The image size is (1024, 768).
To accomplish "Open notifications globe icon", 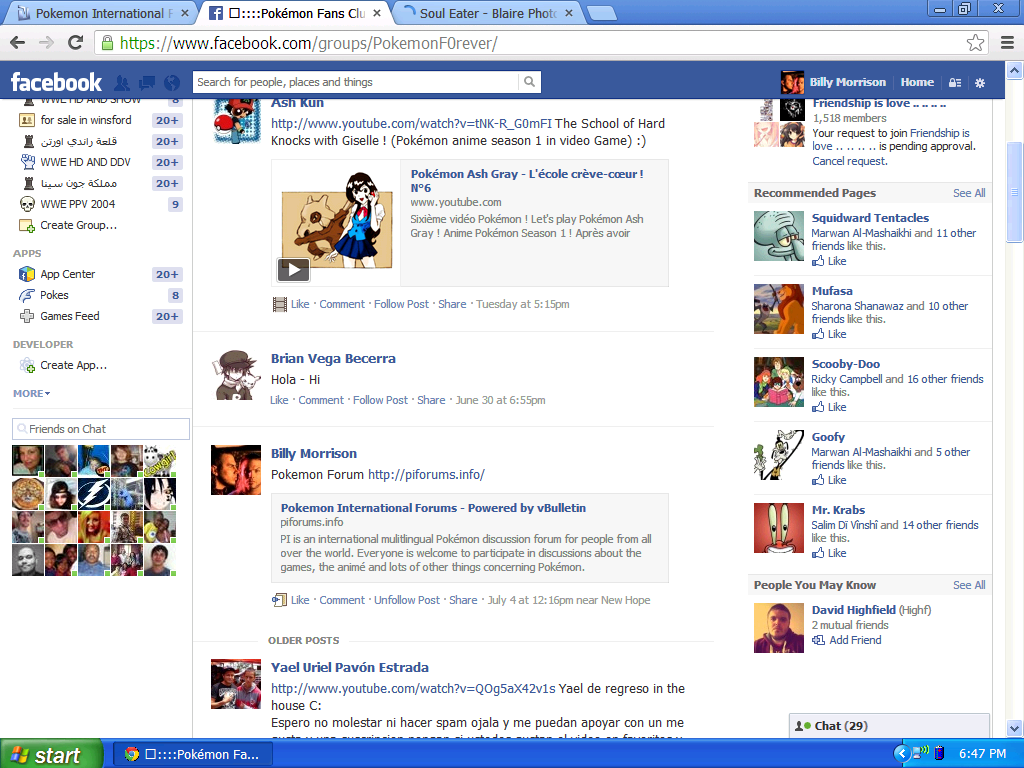I will click(x=172, y=82).
